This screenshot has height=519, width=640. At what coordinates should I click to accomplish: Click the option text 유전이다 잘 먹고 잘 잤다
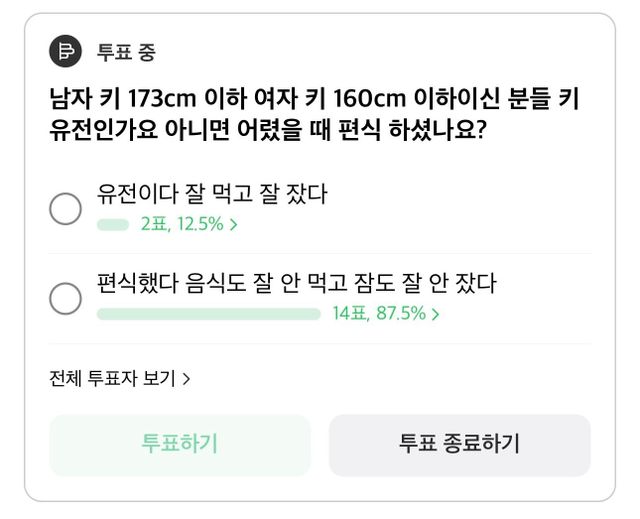[212, 194]
